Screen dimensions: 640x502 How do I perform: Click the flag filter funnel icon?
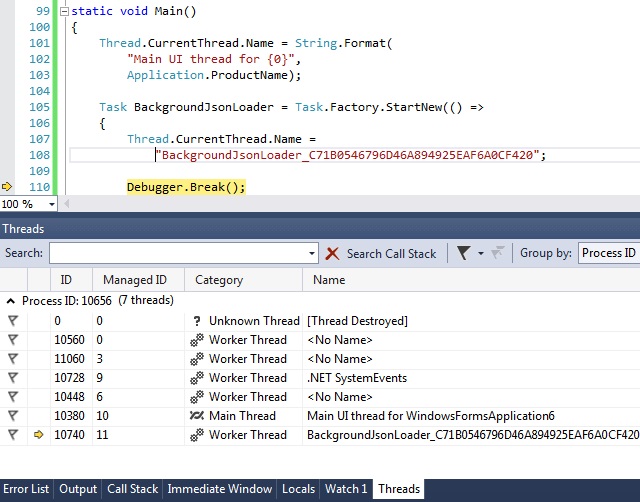pyautogui.click(x=464, y=253)
